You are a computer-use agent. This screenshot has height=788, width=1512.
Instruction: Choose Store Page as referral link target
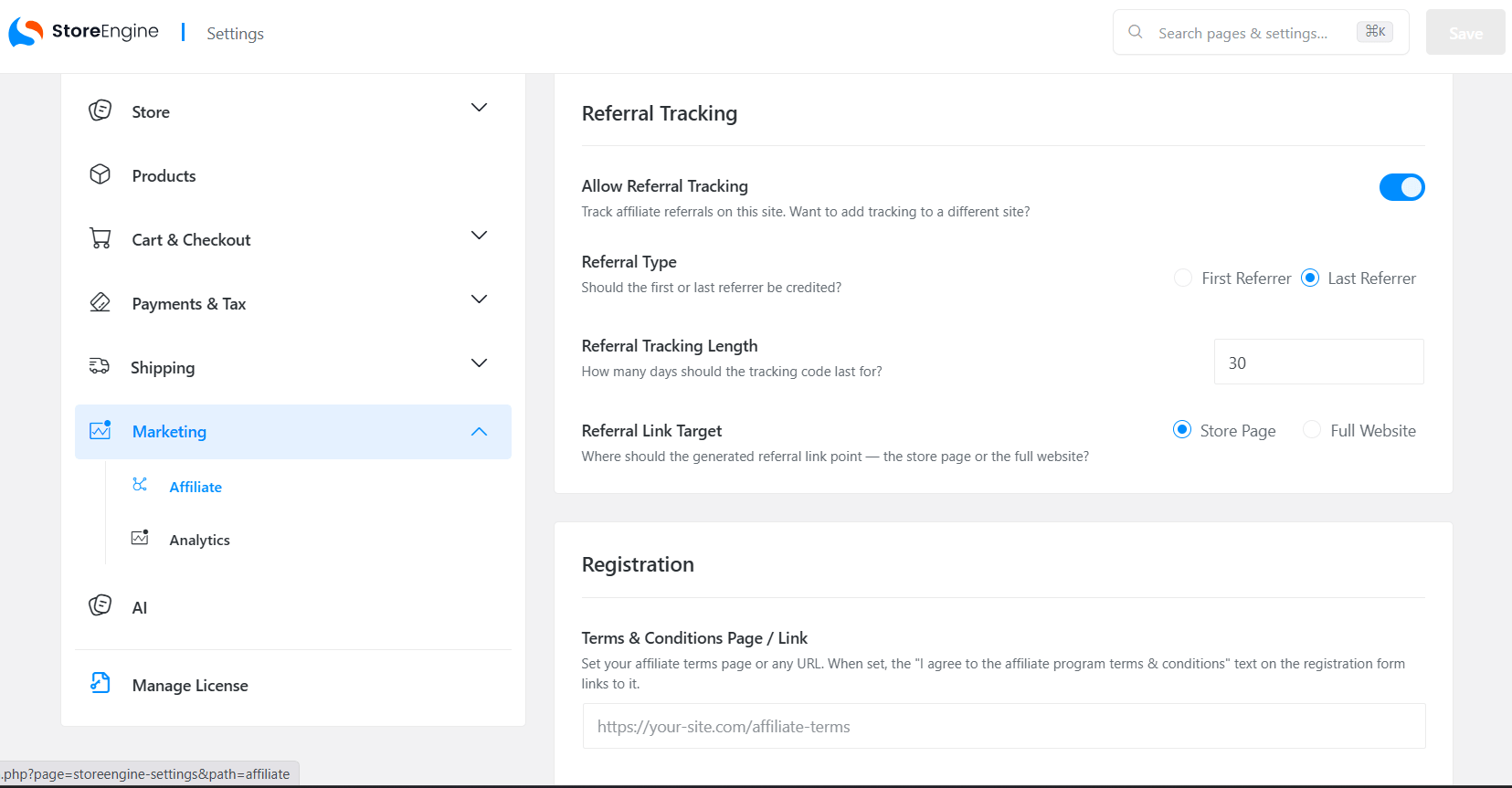tap(1182, 429)
